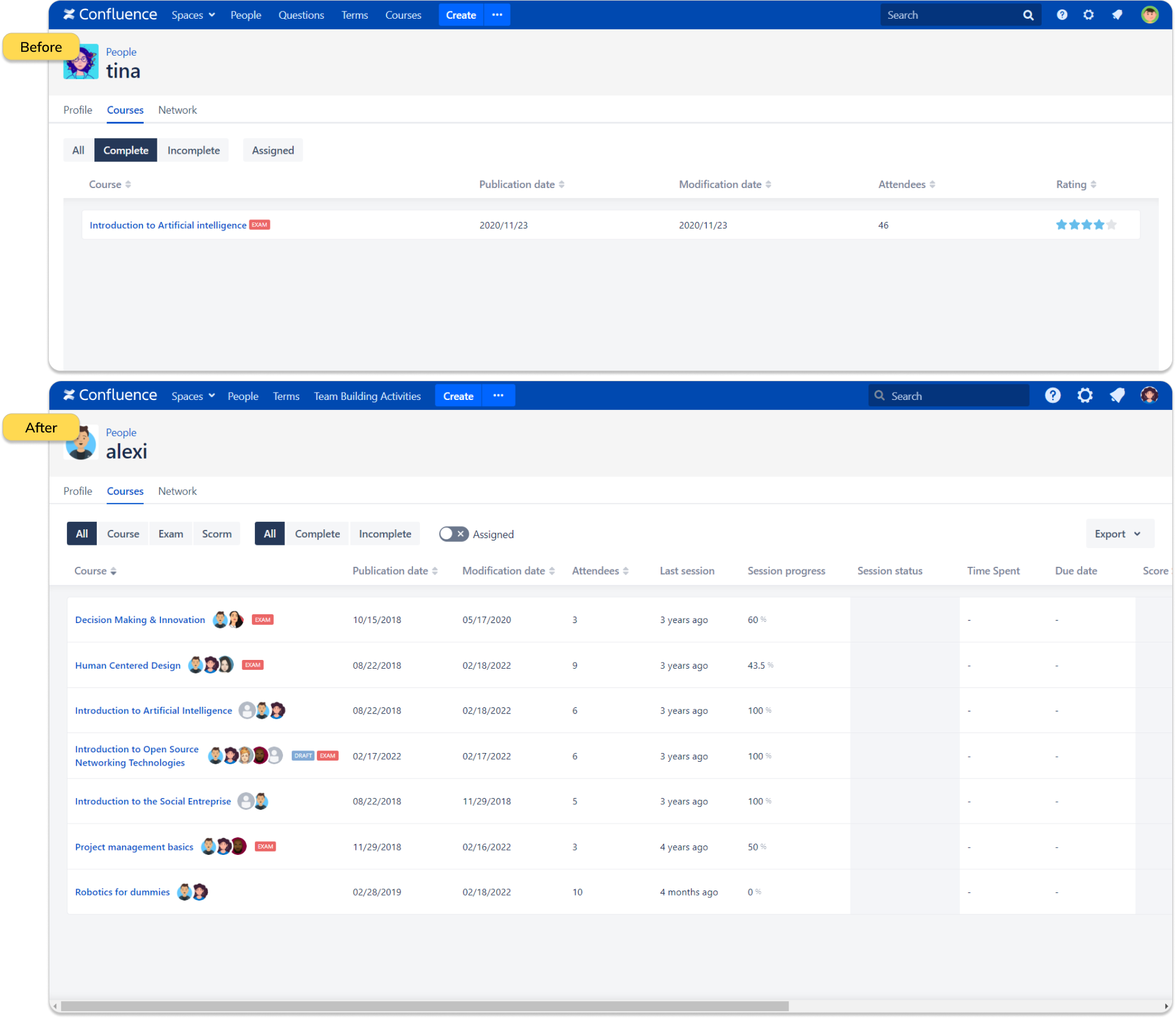This screenshot has width=1176, height=1018.
Task: Click the user avatar in the Before navbar
Action: pos(1149,15)
